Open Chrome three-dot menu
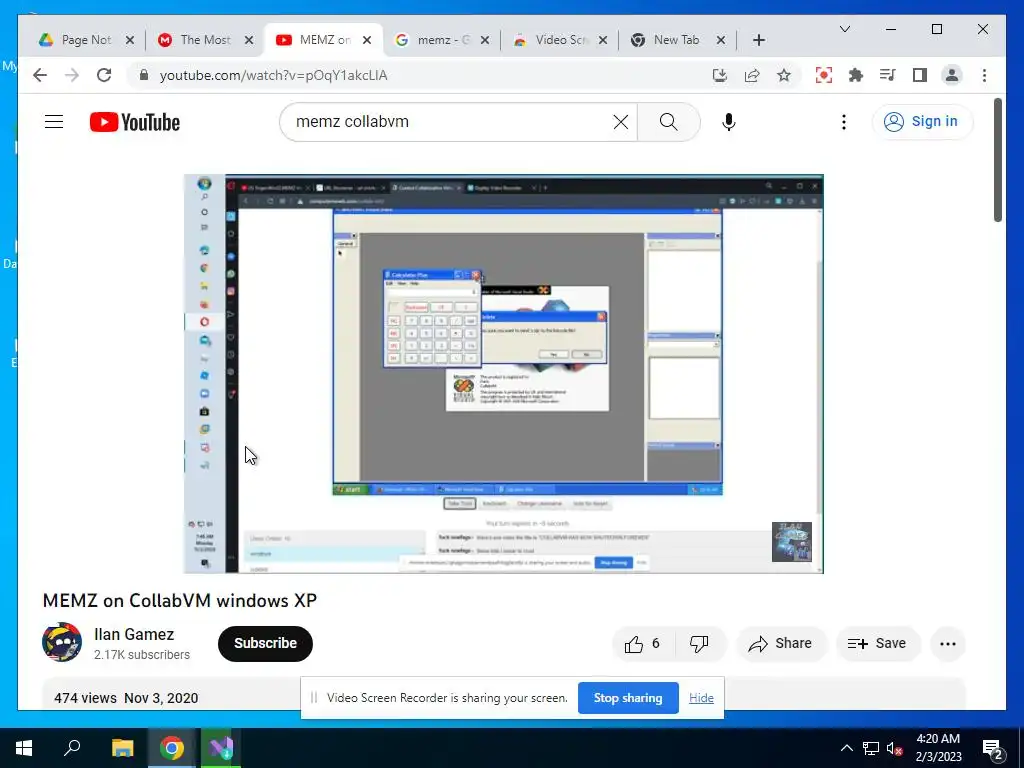1024x768 pixels. point(984,75)
